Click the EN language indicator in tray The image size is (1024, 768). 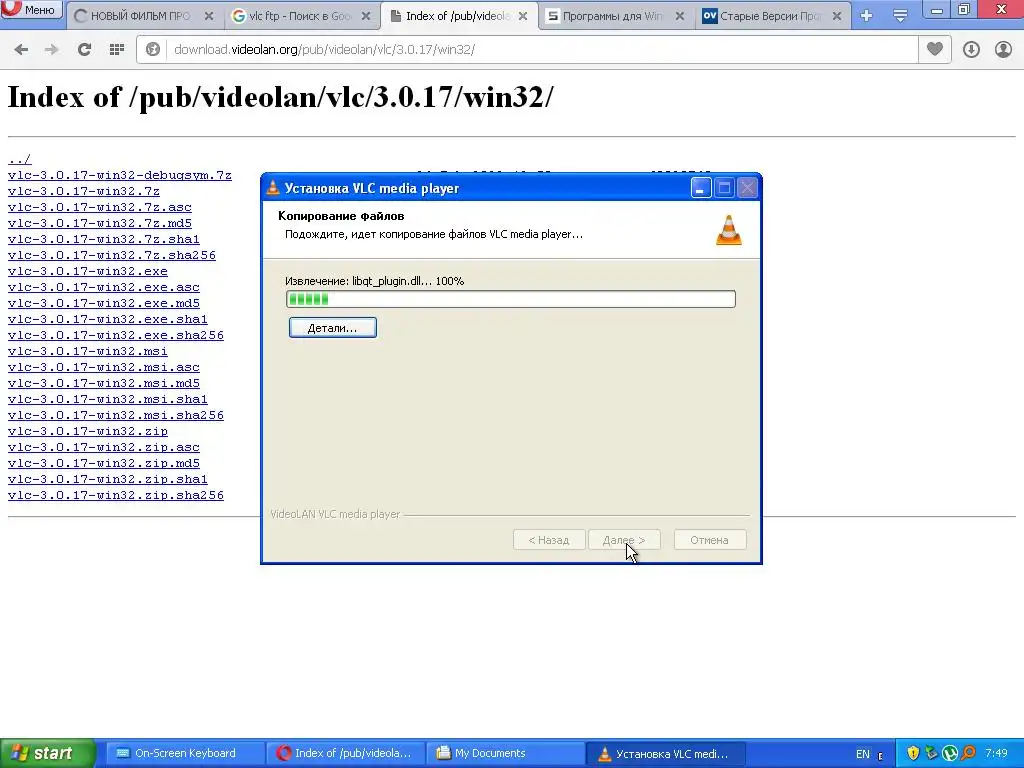pyautogui.click(x=863, y=754)
